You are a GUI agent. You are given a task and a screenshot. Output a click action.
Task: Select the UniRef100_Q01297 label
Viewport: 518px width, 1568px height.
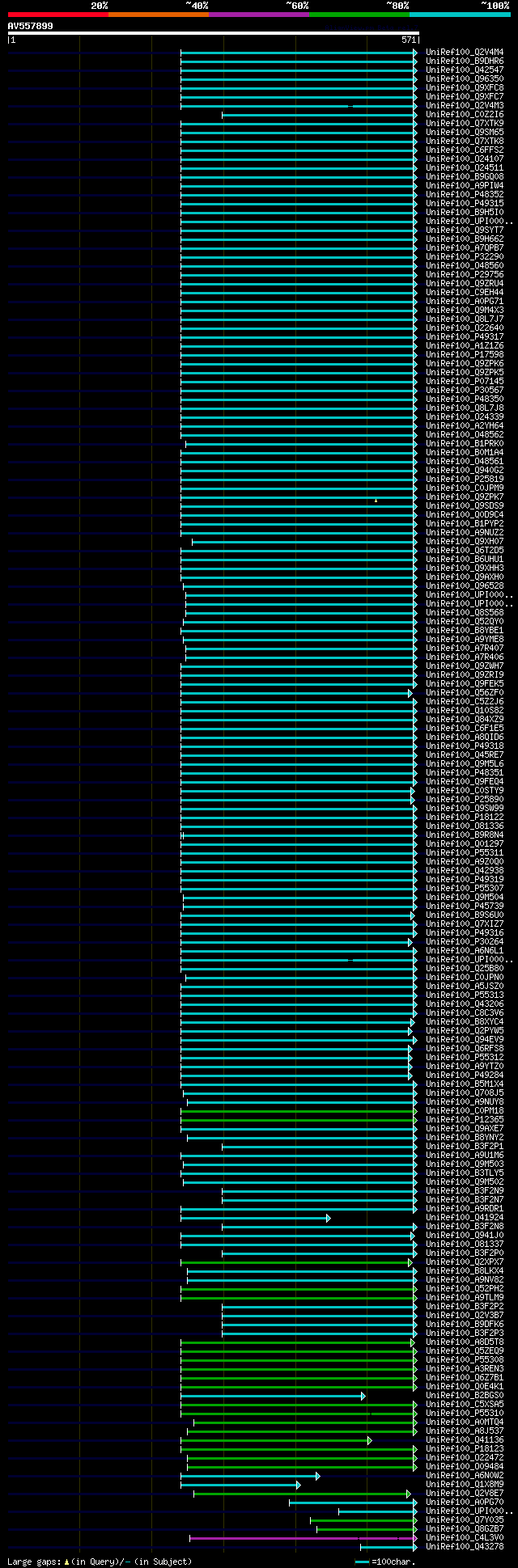click(465, 843)
